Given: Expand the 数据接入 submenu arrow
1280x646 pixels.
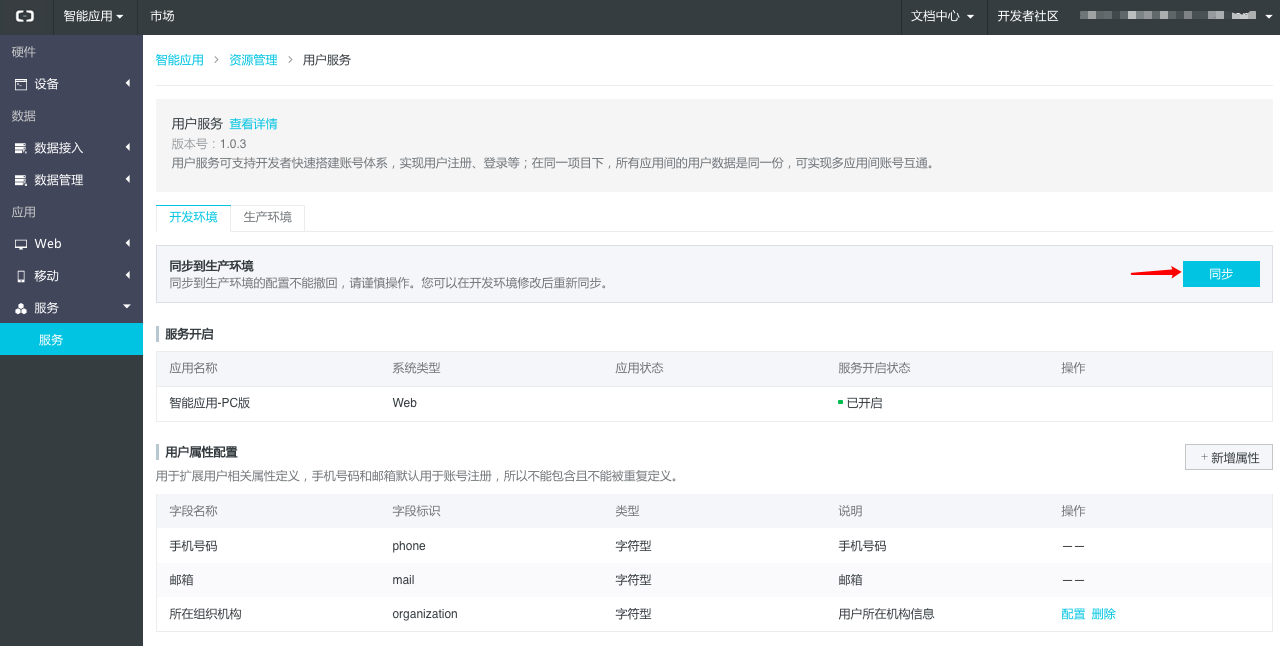Looking at the screenshot, I should tap(127, 147).
